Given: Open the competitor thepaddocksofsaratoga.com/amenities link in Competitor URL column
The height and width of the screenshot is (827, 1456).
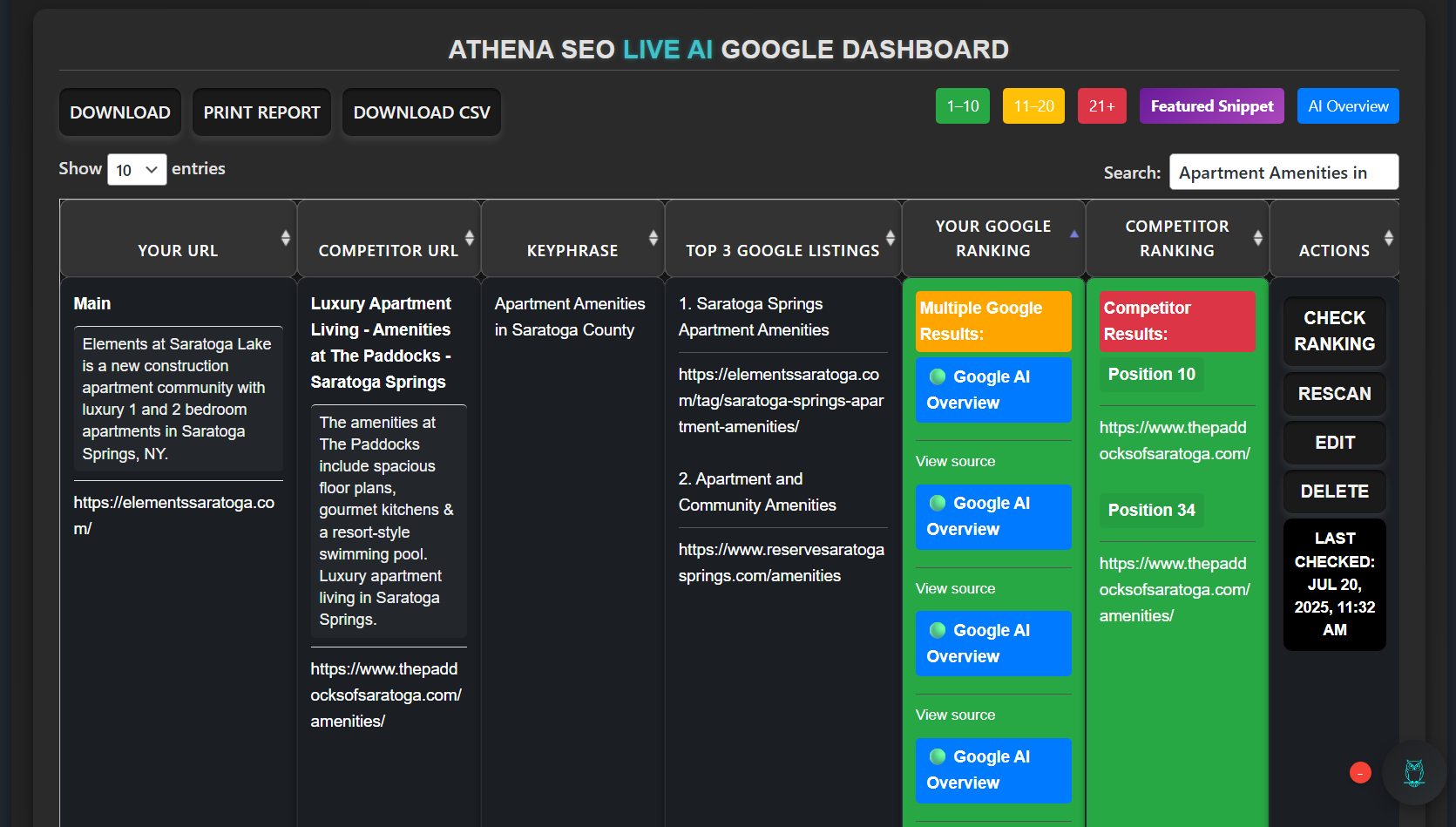Looking at the screenshot, I should (386, 695).
